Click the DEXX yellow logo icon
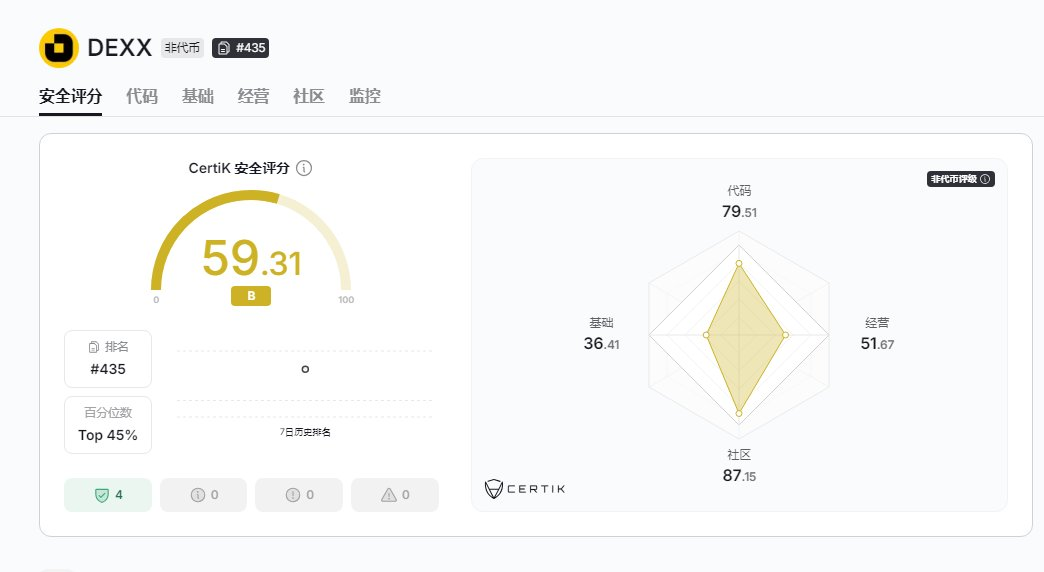The image size is (1044, 572). [x=59, y=48]
